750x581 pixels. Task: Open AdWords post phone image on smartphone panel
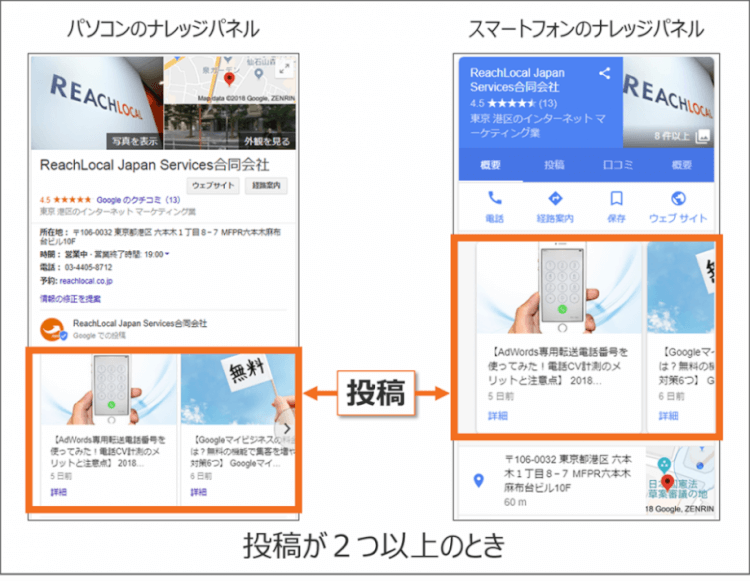pos(558,287)
